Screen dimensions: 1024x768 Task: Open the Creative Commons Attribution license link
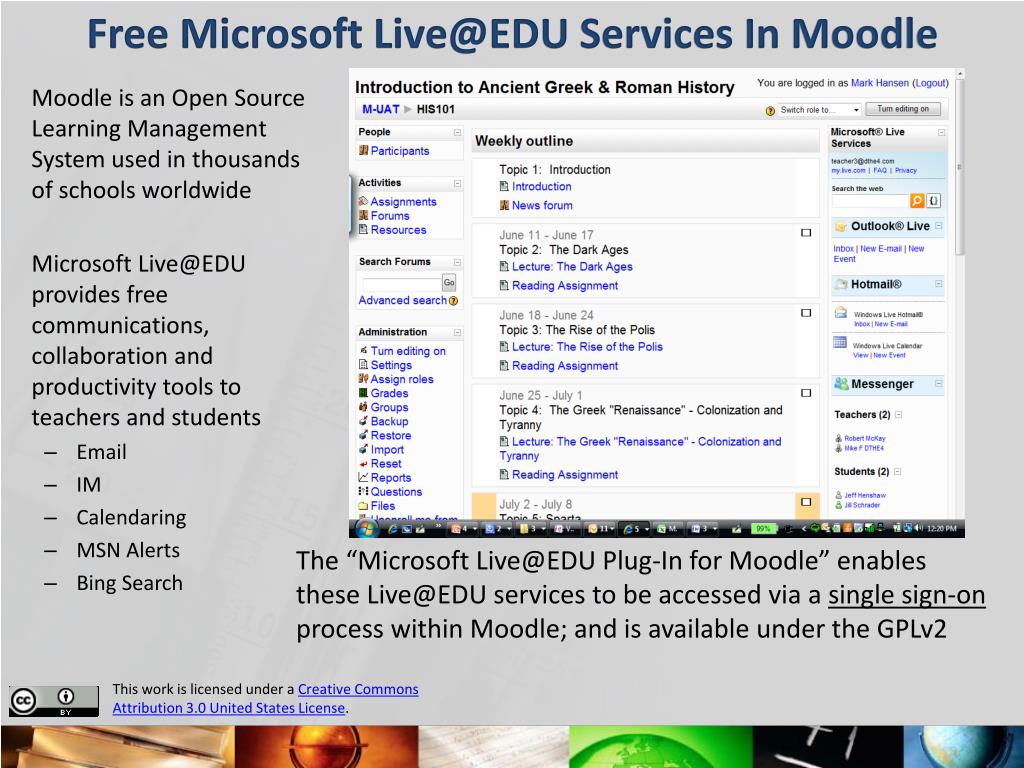[265, 699]
